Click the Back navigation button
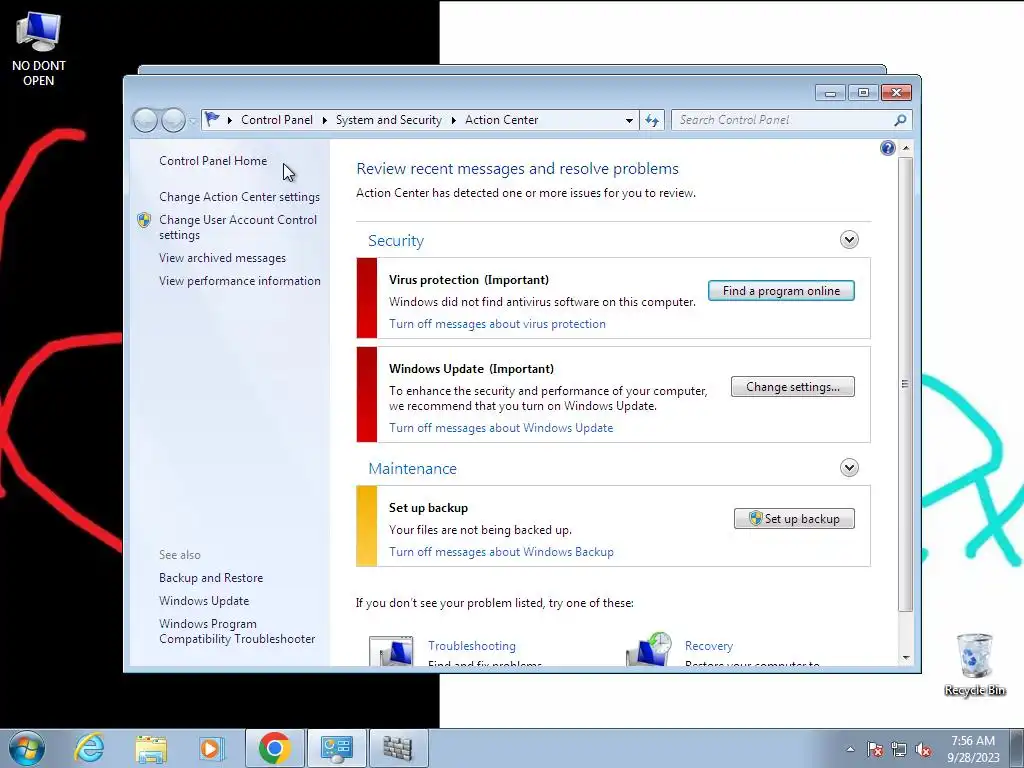This screenshot has height=768, width=1024. coord(145,120)
